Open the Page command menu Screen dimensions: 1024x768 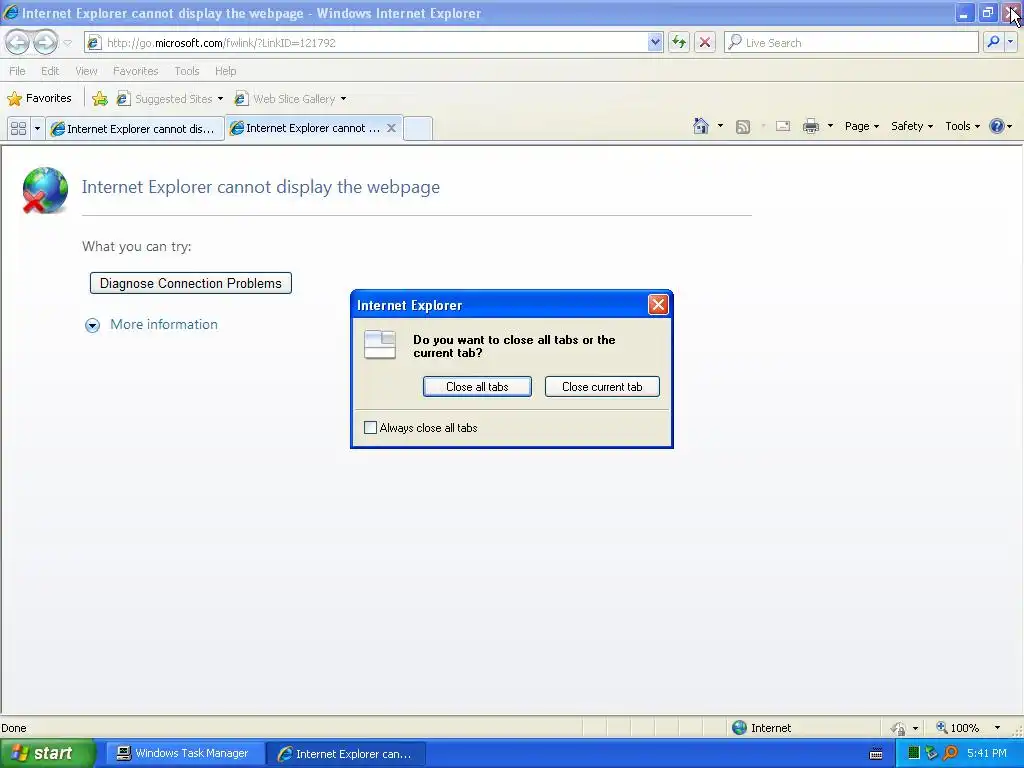click(861, 126)
